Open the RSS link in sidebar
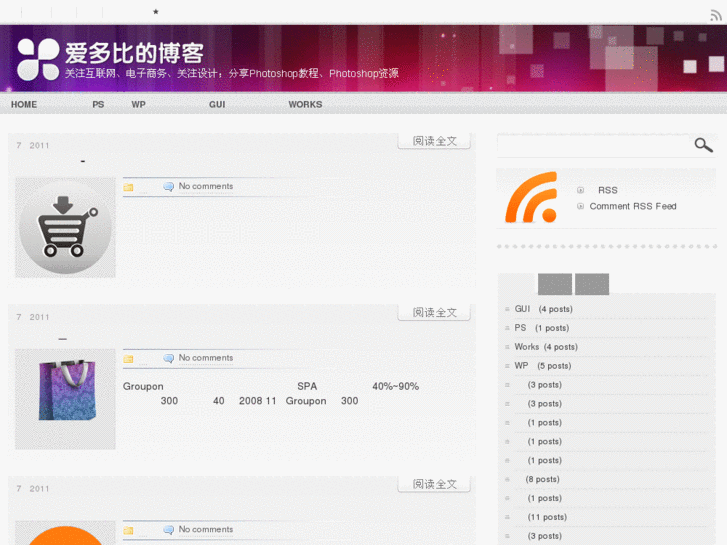Screen dimensions: 727x545 point(607,190)
